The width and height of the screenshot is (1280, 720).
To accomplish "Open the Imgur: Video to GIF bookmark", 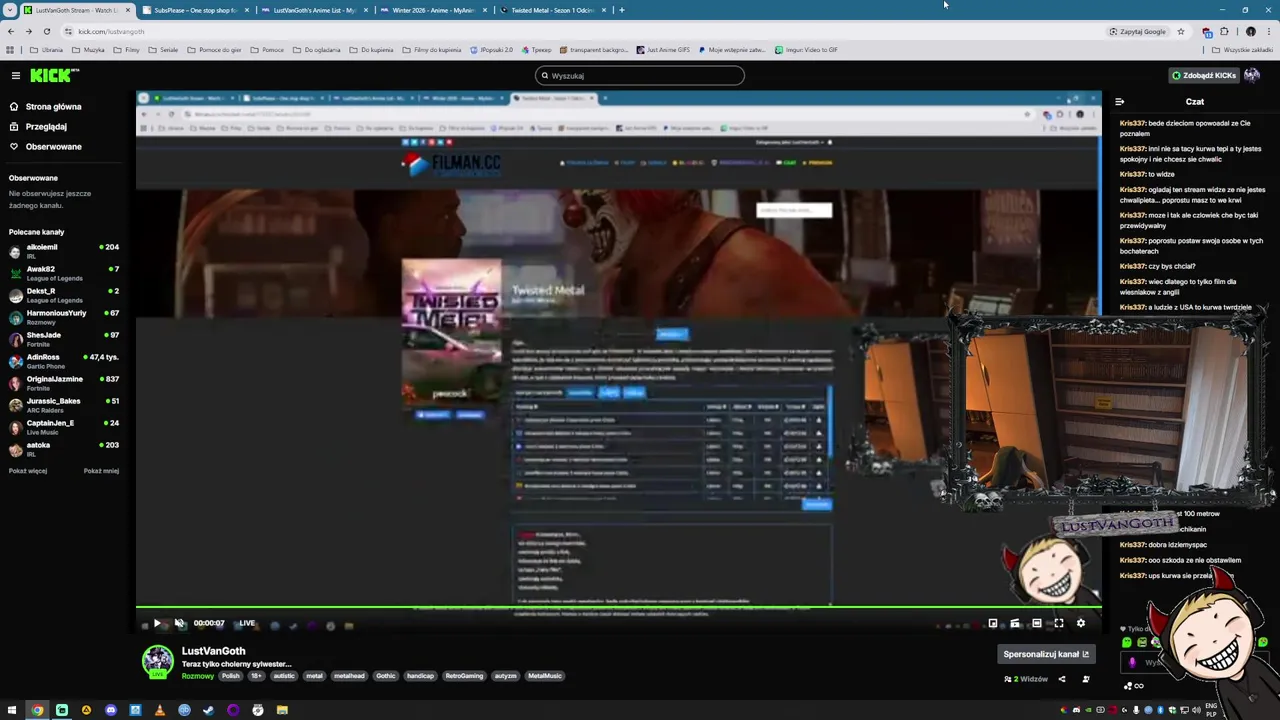I will pos(806,49).
